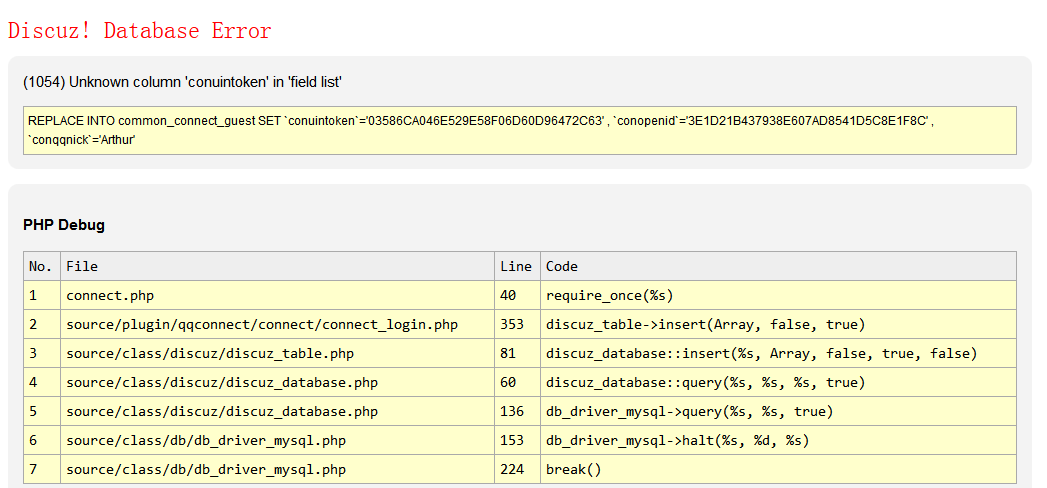Click line number 40 cell
Viewport: 1047px width, 488px height.
[x=517, y=295]
